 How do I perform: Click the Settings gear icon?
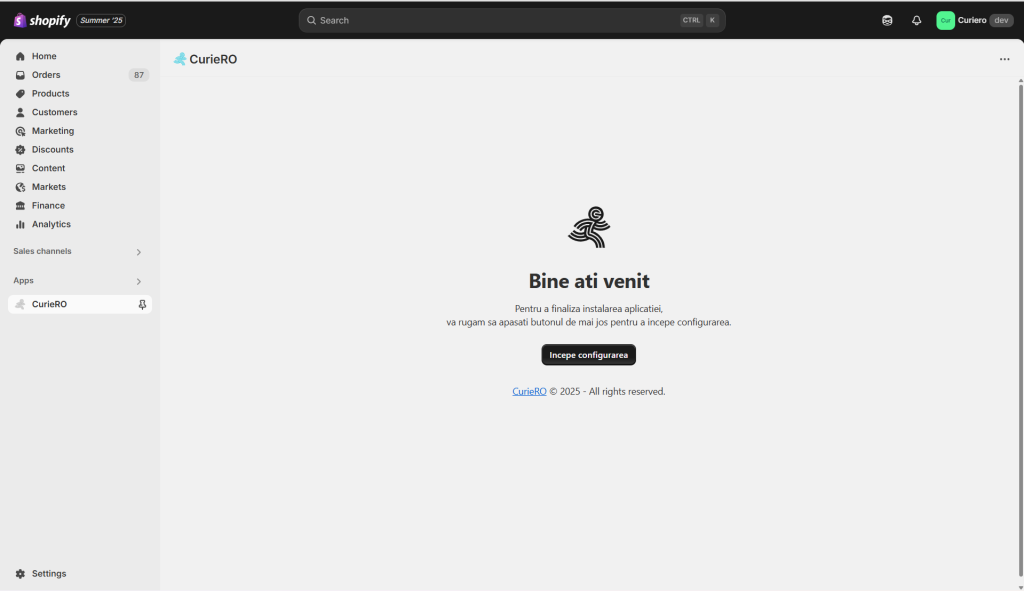(x=20, y=573)
